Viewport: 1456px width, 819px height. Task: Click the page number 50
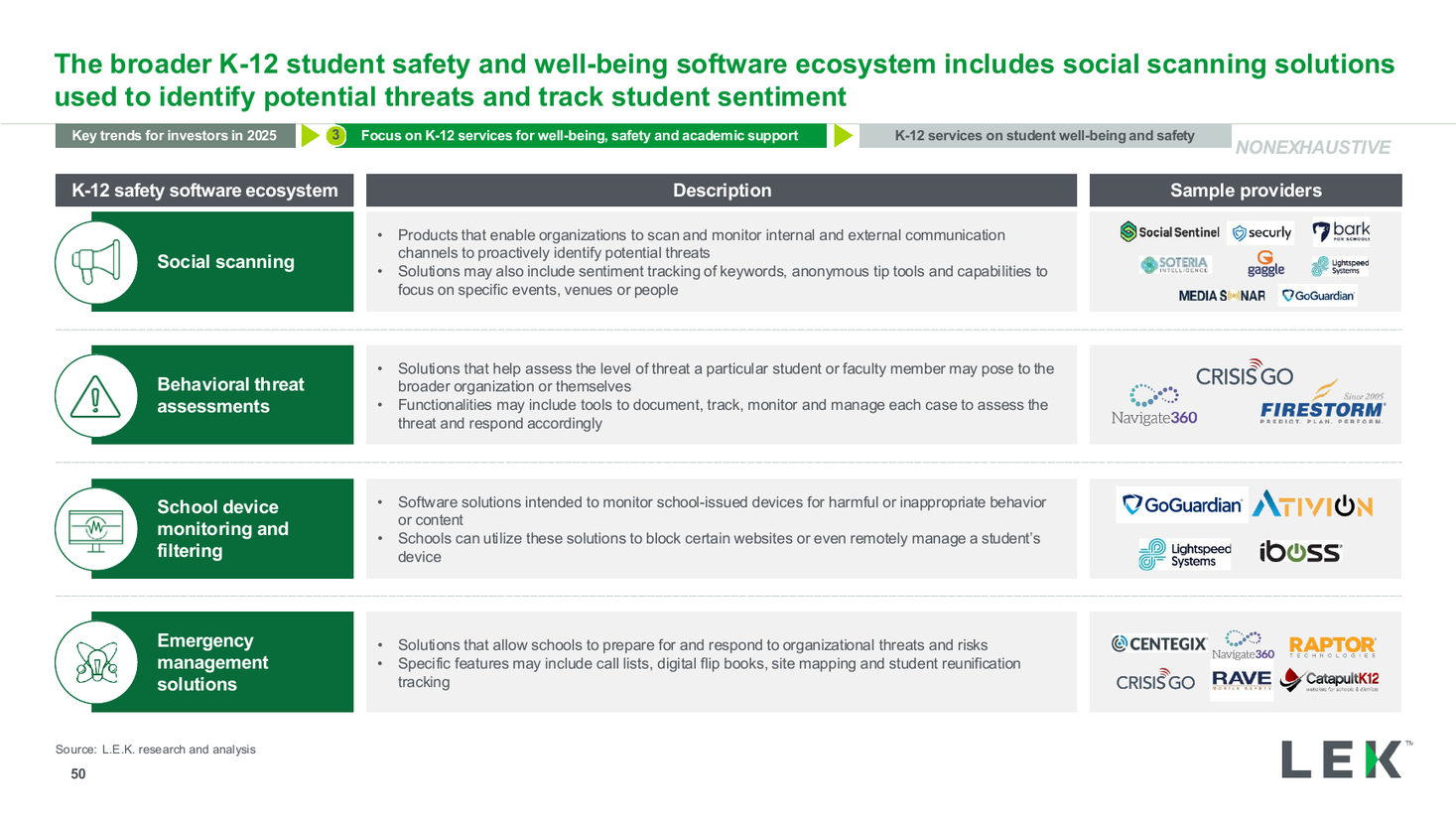[x=78, y=774]
